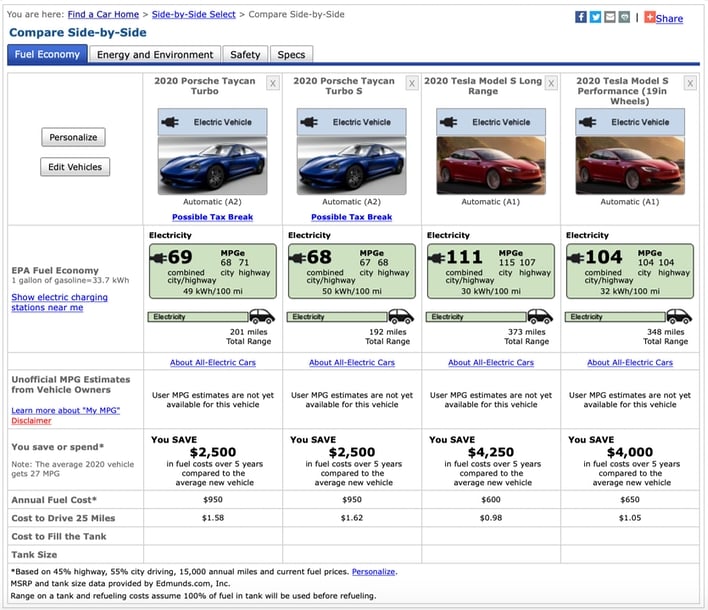Click the Tesla Model S Performance photo
This screenshot has width=708, height=610.
[630, 166]
